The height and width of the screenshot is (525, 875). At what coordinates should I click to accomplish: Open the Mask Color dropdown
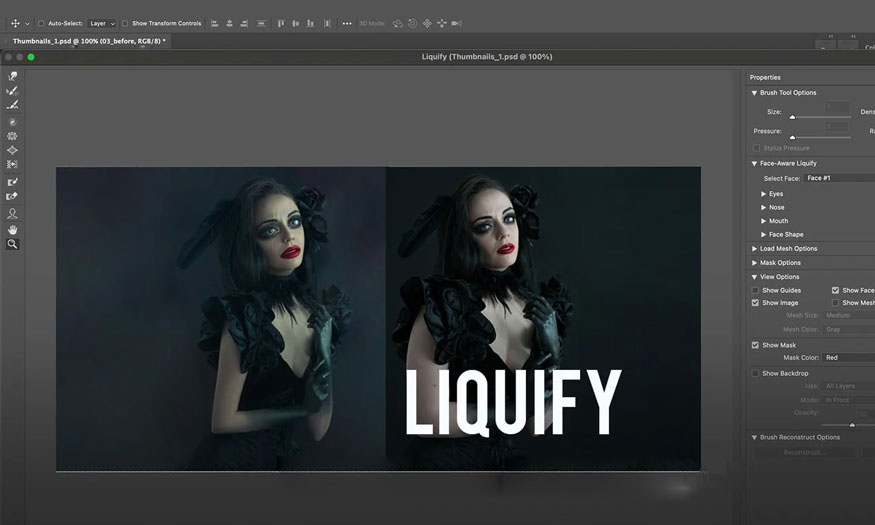click(x=849, y=358)
